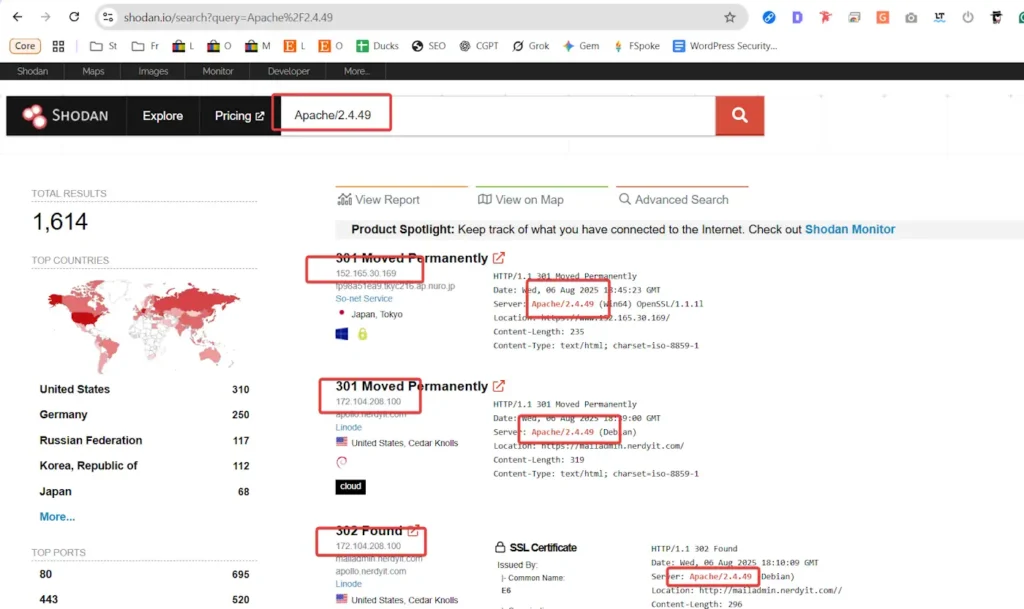Open external link icon beside 302 Found
Screen dimensions: 1024x609
(413, 531)
